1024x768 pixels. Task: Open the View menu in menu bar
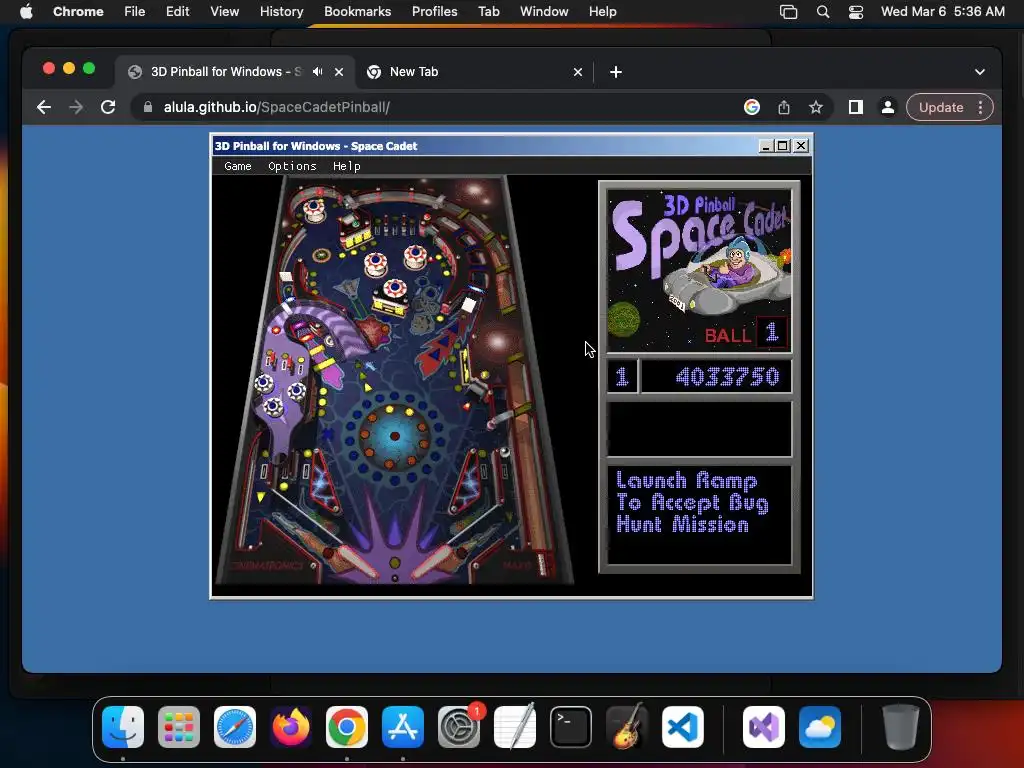224,12
